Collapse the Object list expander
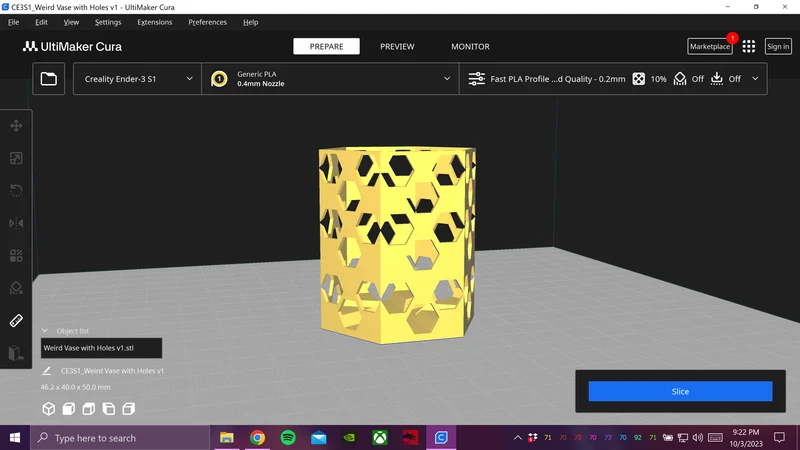 (45, 331)
